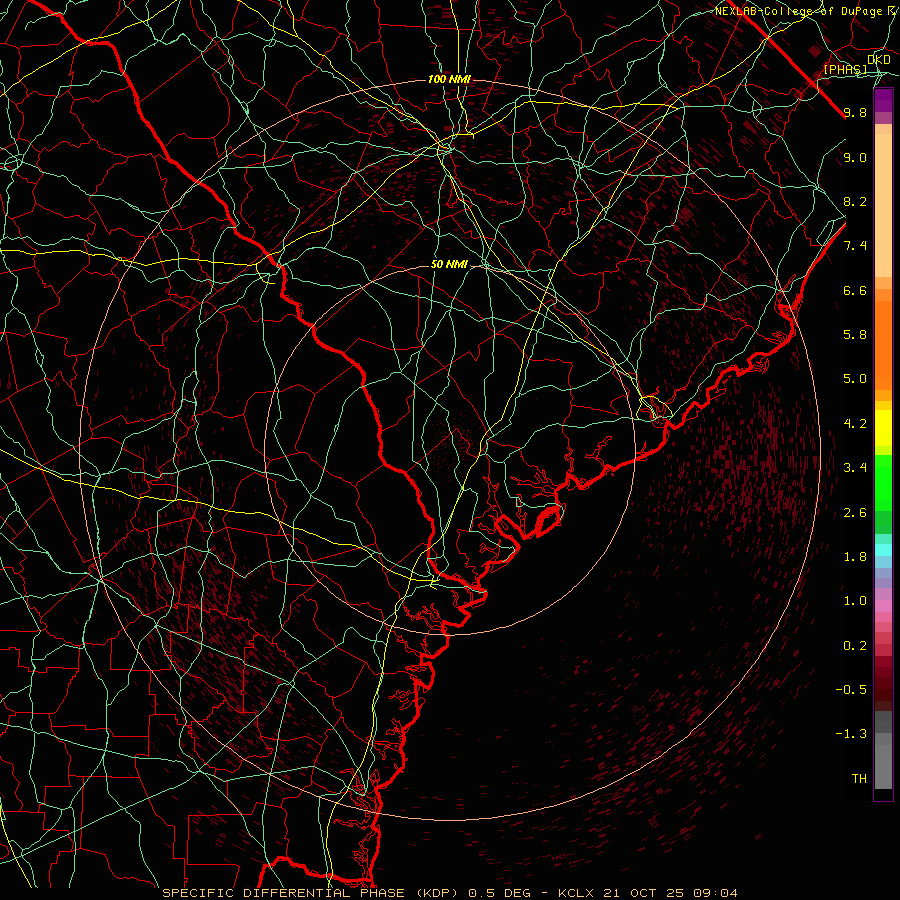Click the "SPECIFIC DIFFERENTIAL PHASE (KDP)" caption
Viewport: 900px width, 900px height.
pos(313,893)
